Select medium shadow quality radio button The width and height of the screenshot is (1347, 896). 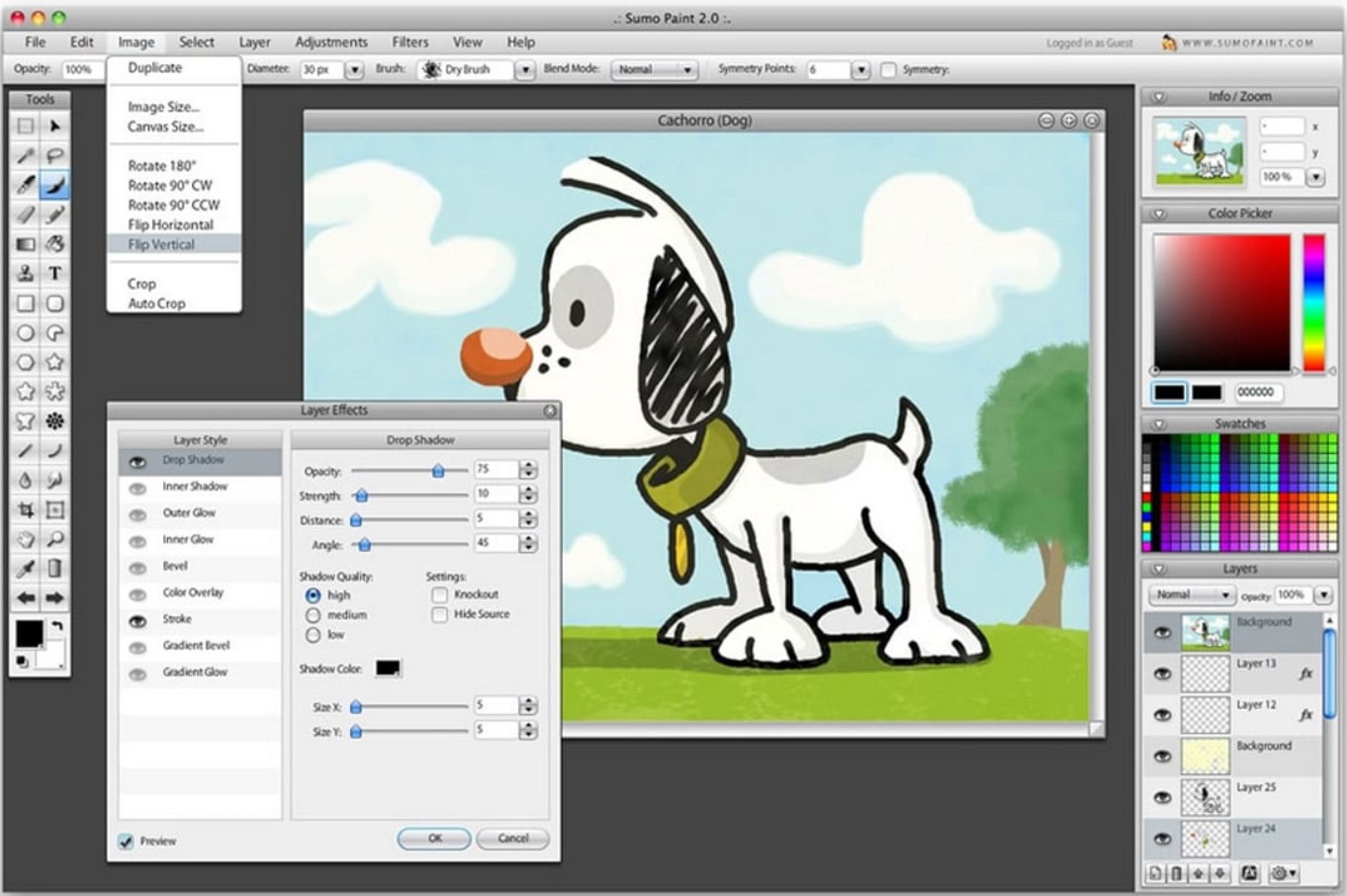click(314, 615)
